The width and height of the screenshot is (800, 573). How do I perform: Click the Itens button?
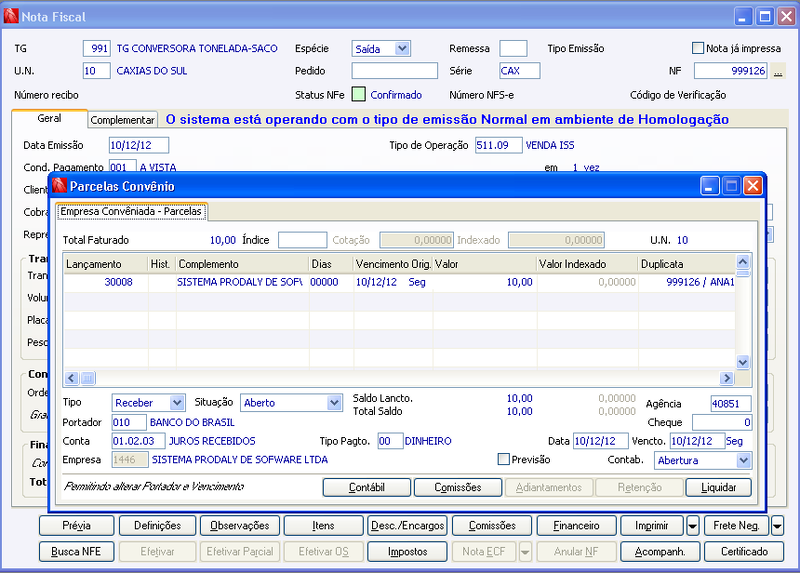(323, 525)
